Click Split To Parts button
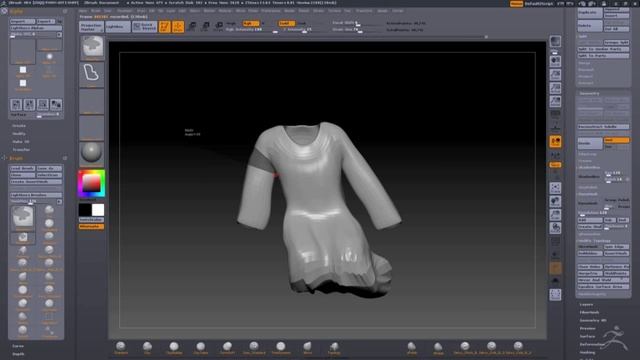 (x=603, y=56)
